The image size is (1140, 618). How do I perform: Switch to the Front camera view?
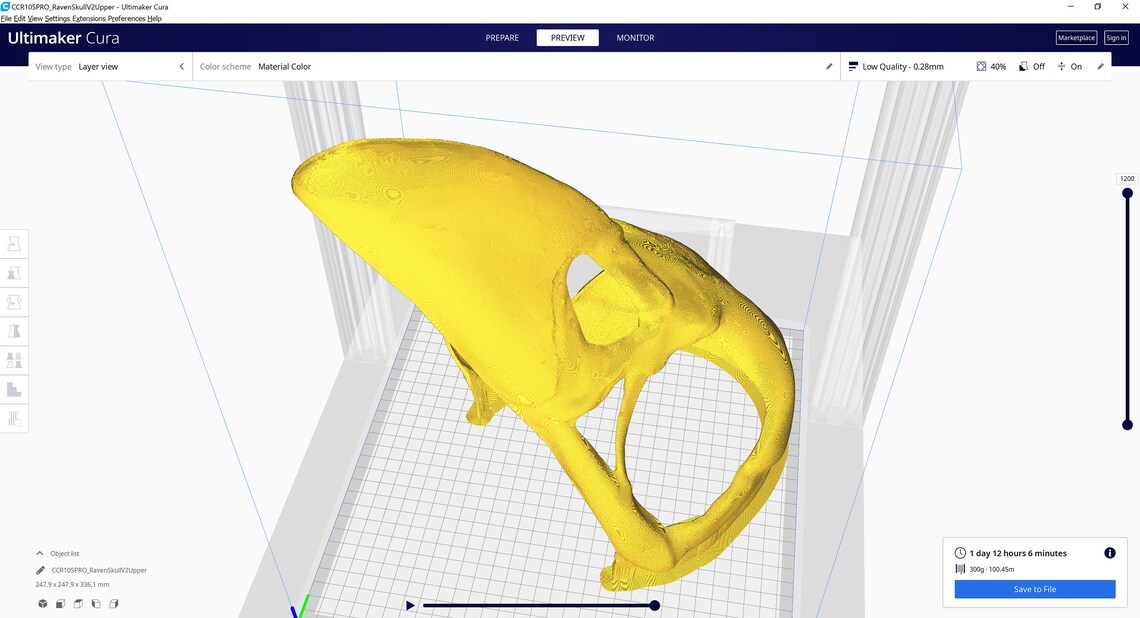point(59,603)
